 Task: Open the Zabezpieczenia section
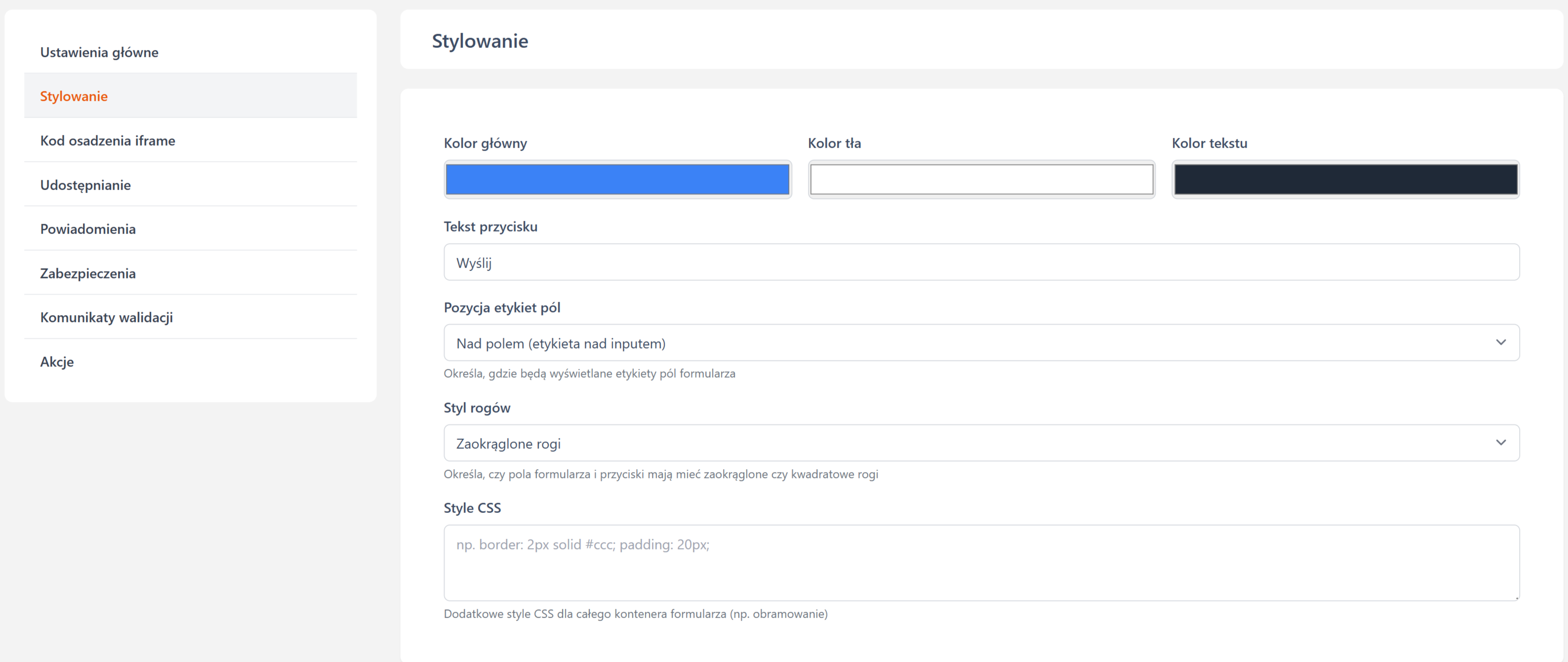point(87,273)
